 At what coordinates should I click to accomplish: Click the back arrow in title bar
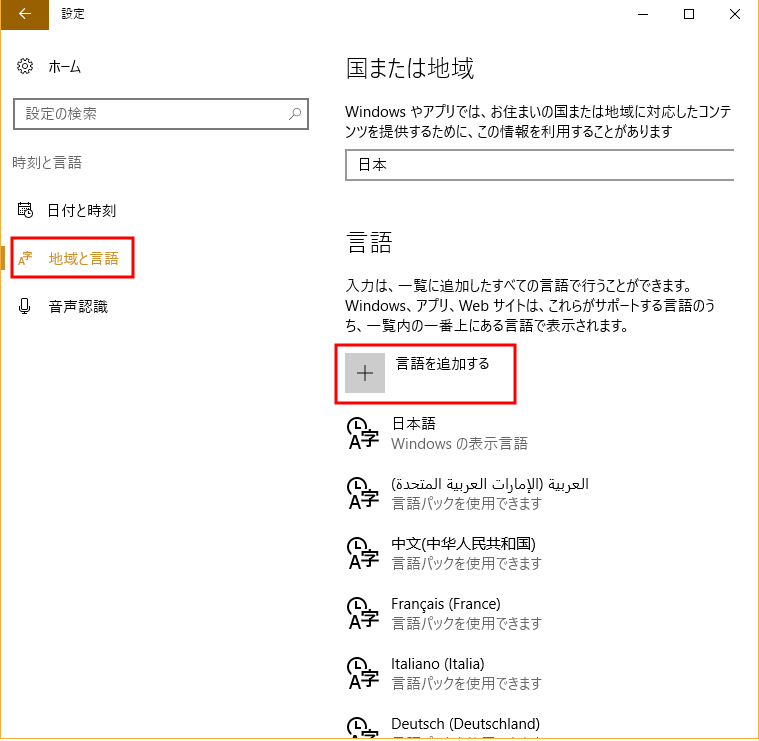[24, 14]
